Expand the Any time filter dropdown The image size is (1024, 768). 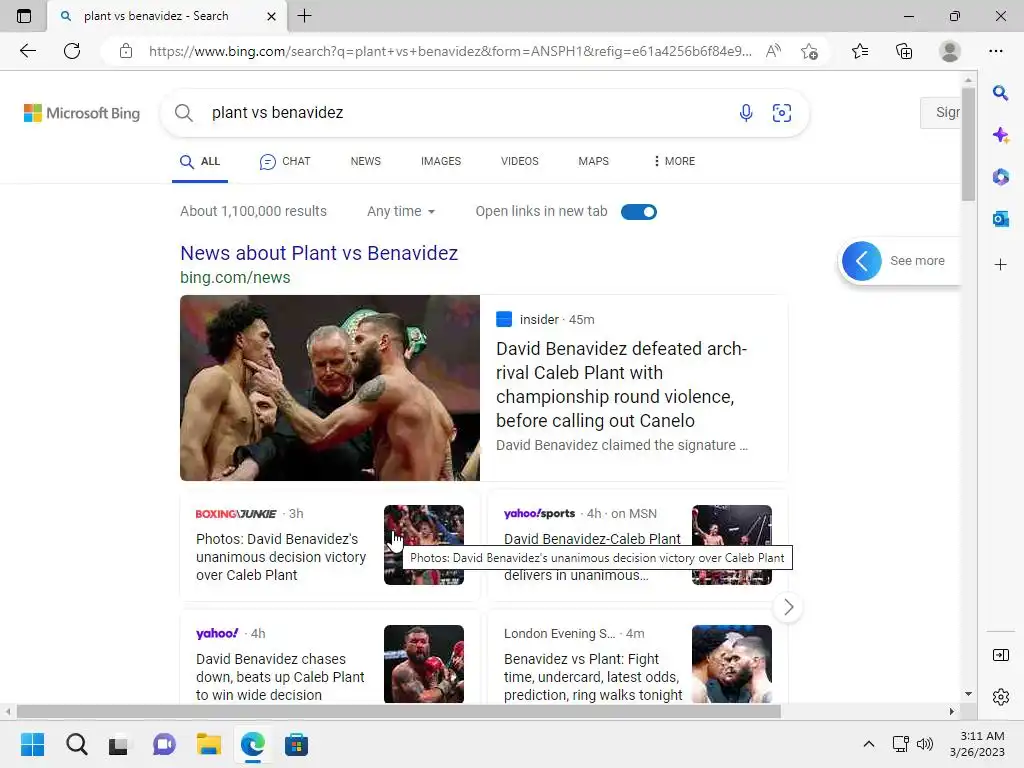click(401, 212)
